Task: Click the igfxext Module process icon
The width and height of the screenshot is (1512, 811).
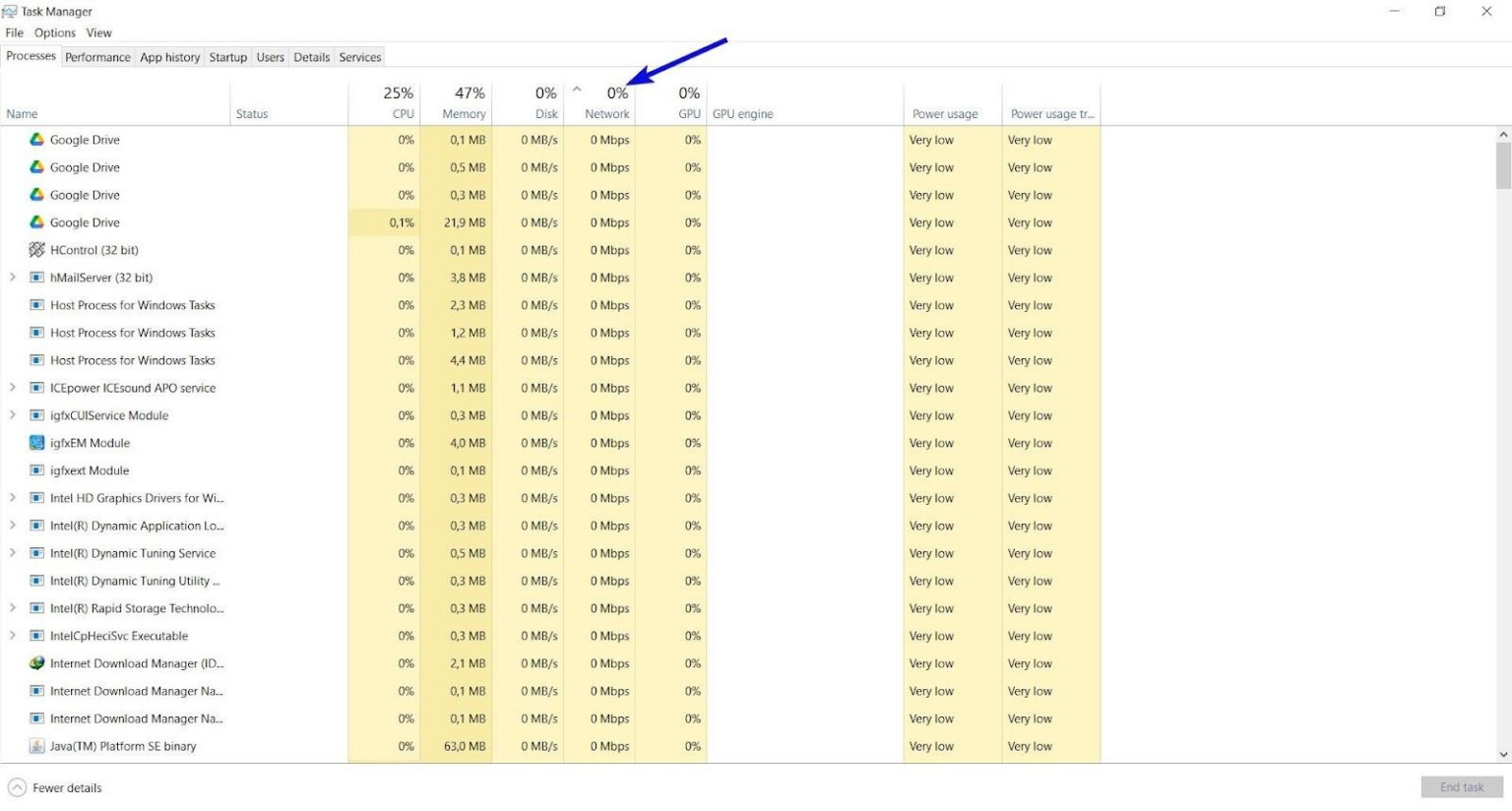Action: point(36,470)
